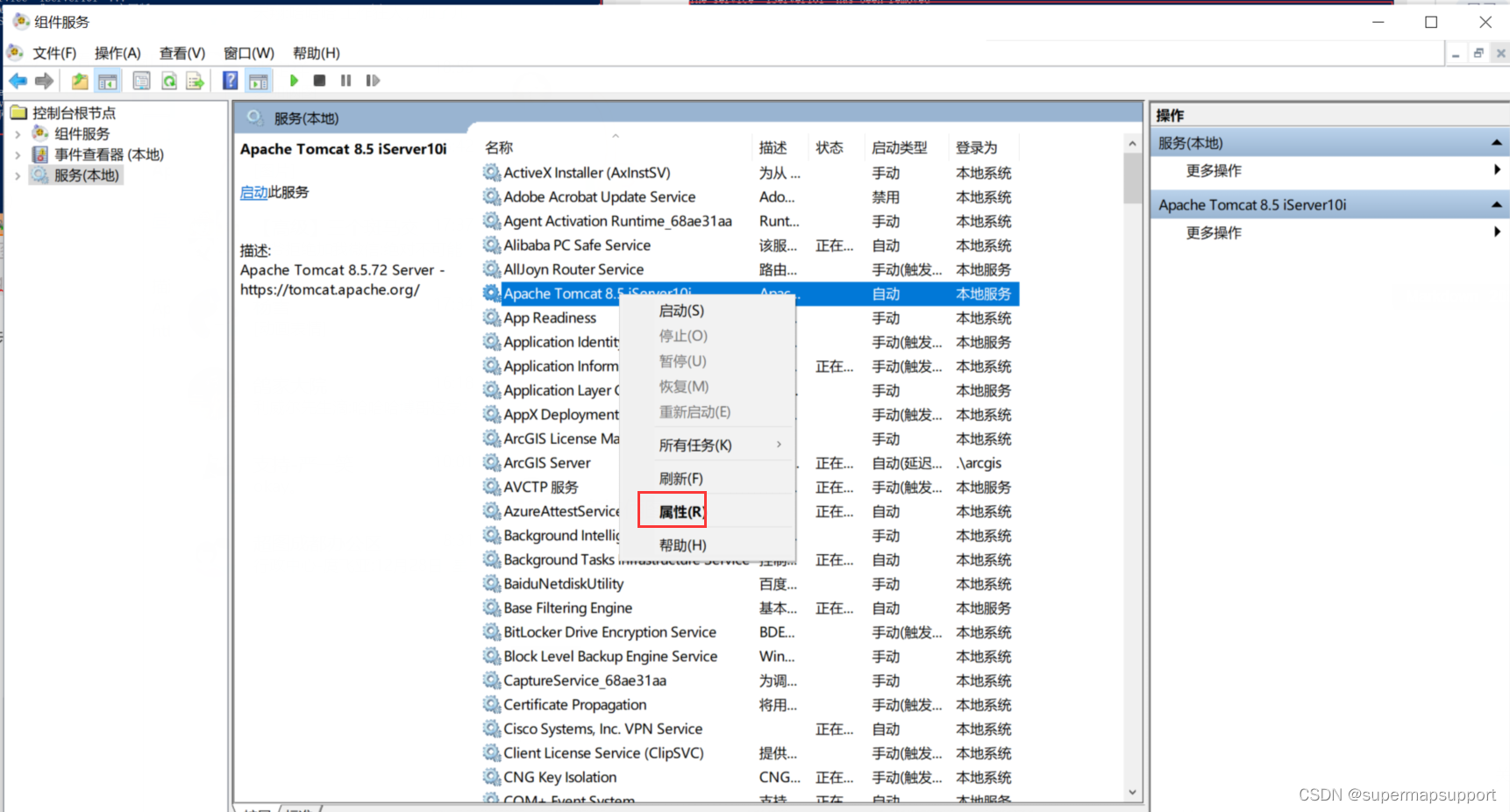1510x812 pixels.
Task: Expand 更多操作 arrow under Apache Tomcat section
Action: pos(1497,232)
